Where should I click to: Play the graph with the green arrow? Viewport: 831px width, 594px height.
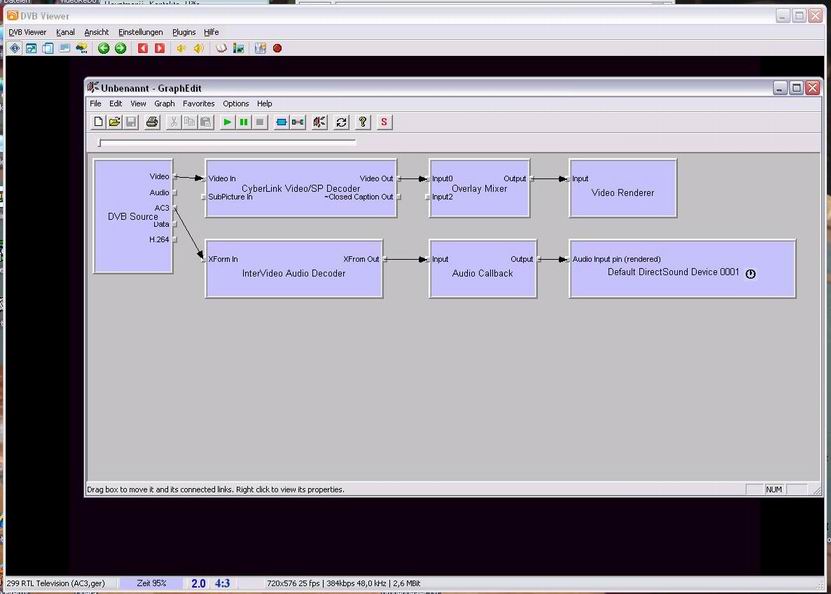[x=228, y=122]
